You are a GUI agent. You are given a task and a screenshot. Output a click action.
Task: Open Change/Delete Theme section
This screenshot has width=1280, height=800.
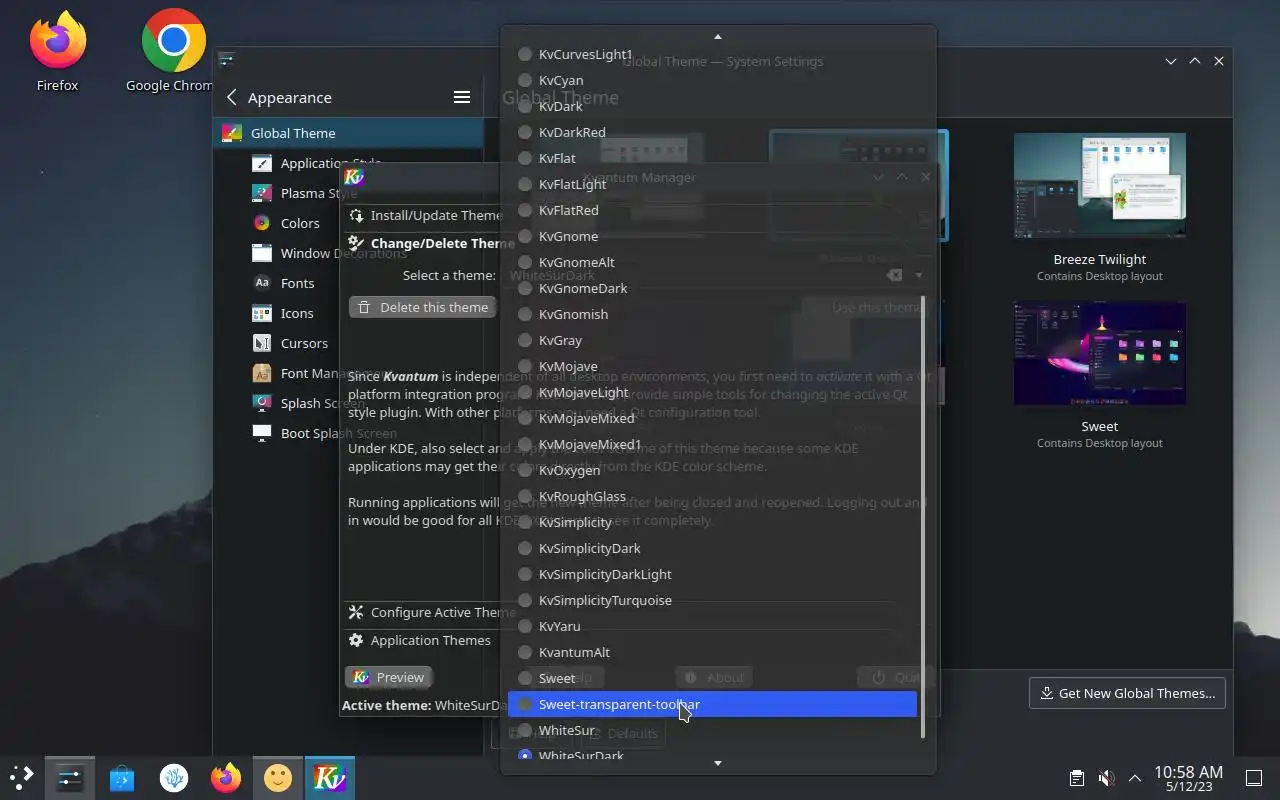(430, 243)
